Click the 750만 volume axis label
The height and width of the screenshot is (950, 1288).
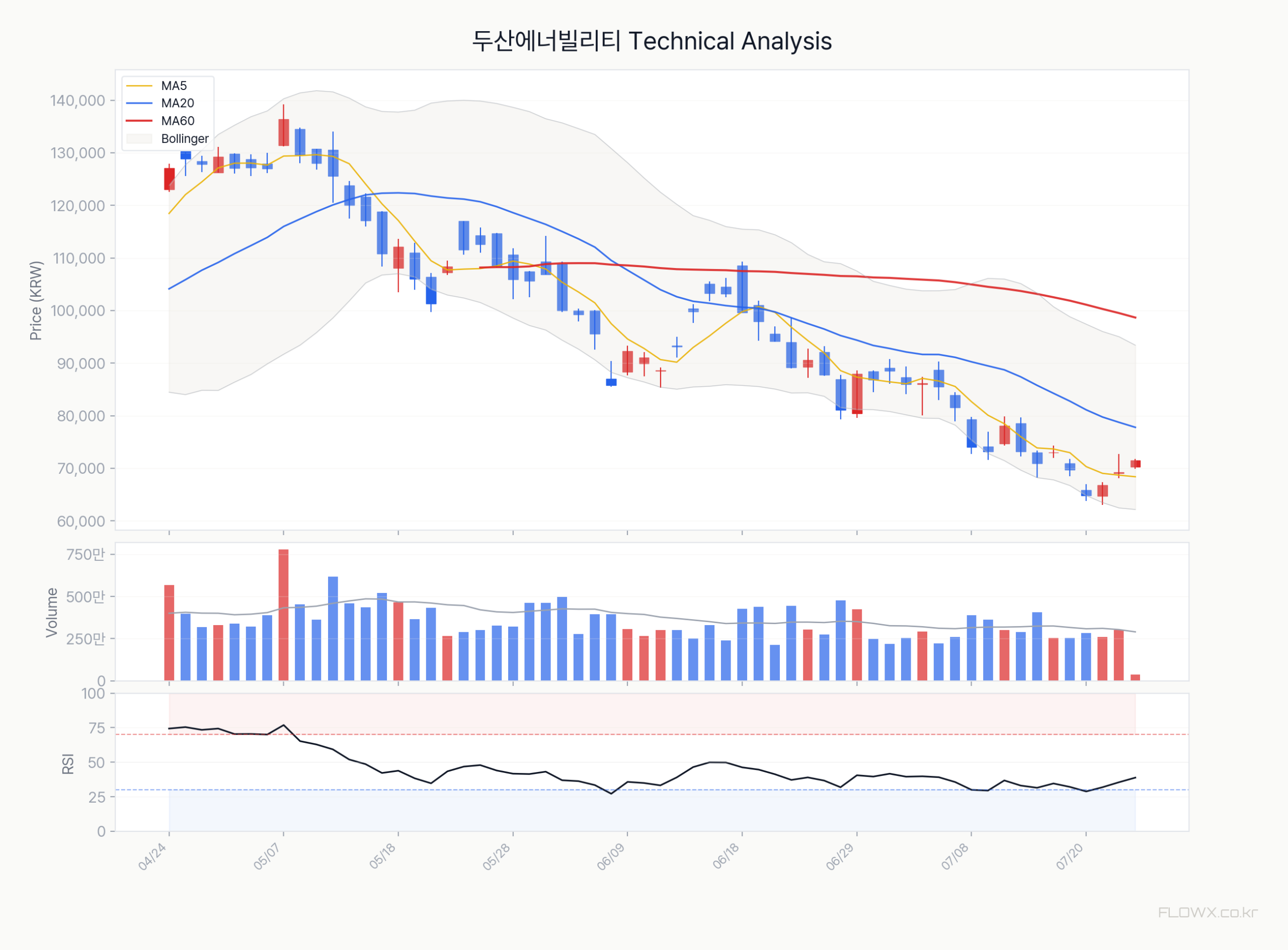[x=86, y=554]
